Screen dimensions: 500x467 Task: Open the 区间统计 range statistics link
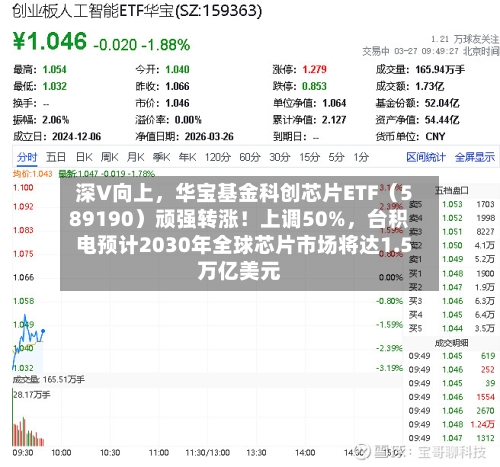(426, 157)
